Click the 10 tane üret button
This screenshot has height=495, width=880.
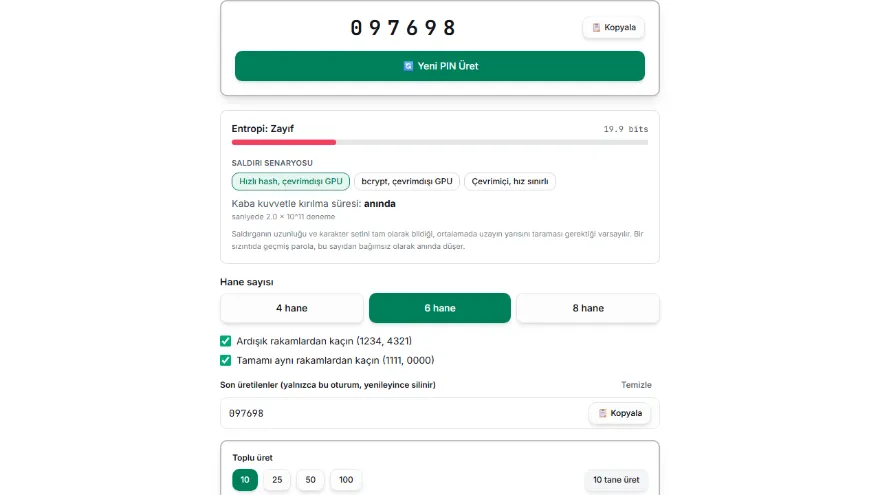[616, 480]
